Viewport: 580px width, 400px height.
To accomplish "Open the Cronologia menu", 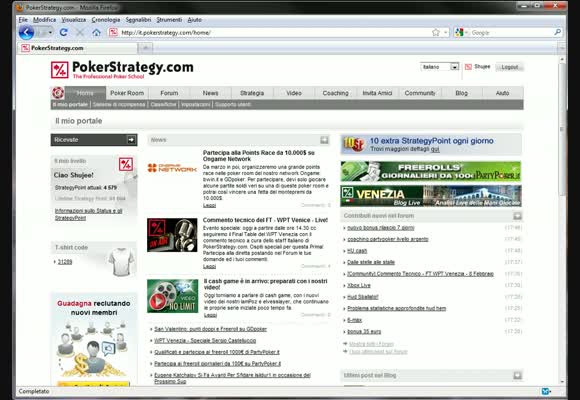I will [x=106, y=20].
